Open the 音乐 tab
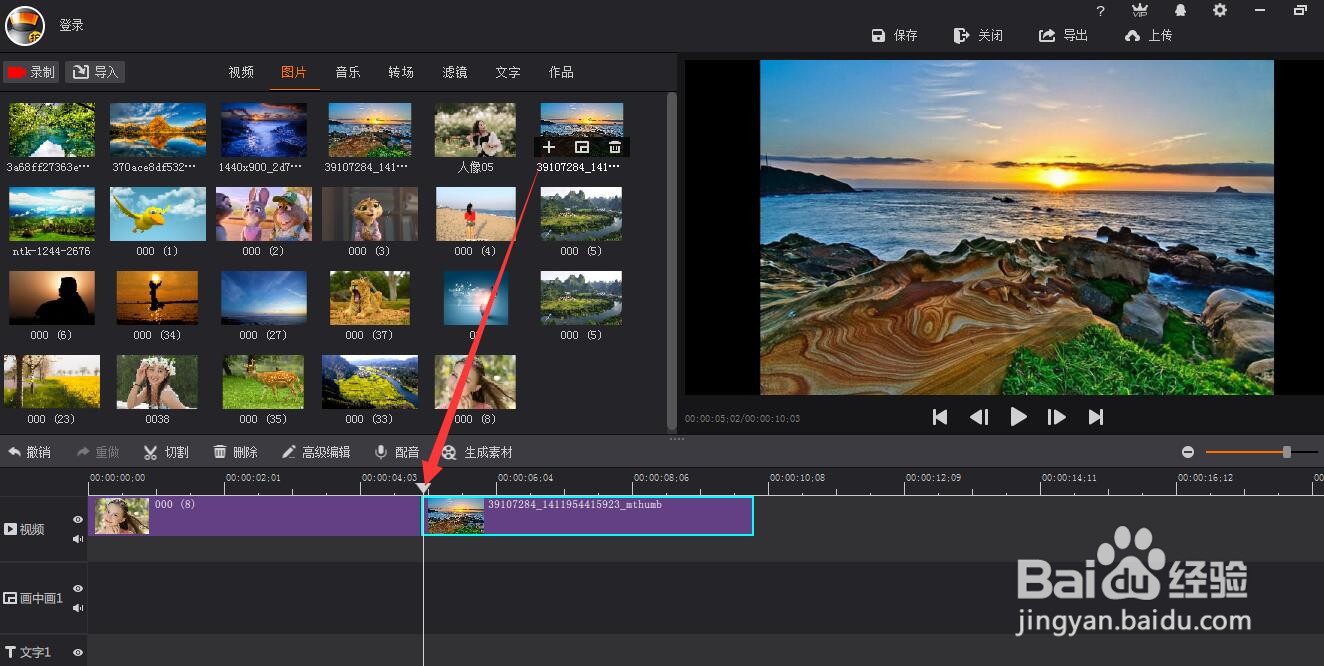The width and height of the screenshot is (1324, 666). point(348,72)
